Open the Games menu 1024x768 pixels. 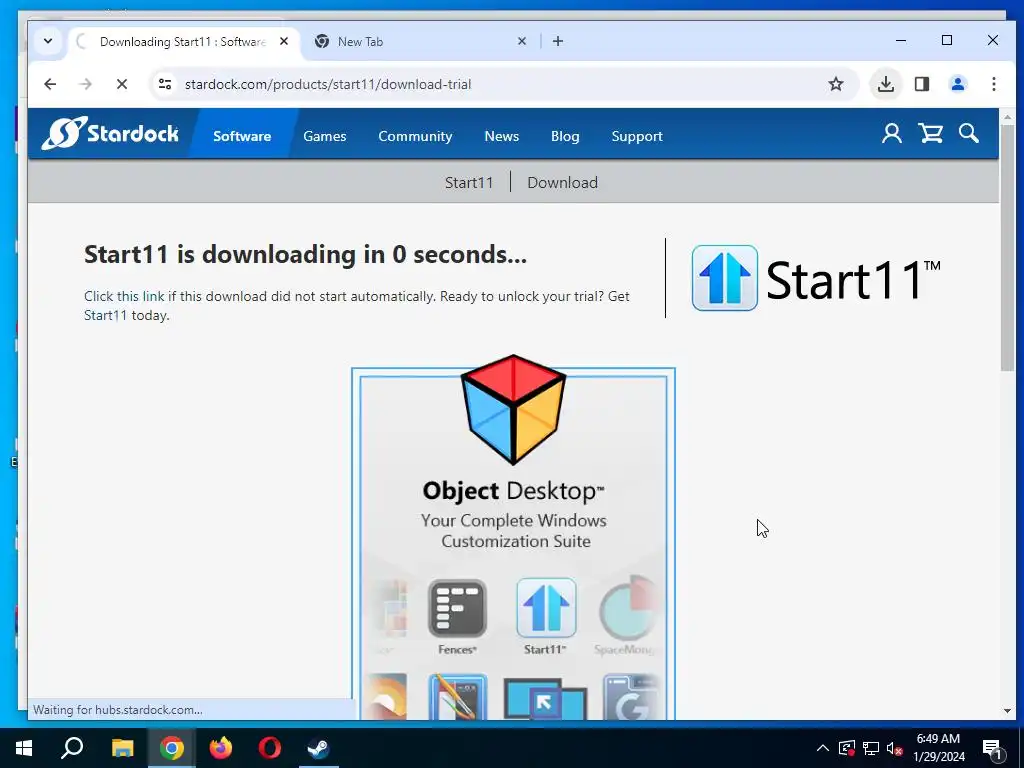pos(325,136)
